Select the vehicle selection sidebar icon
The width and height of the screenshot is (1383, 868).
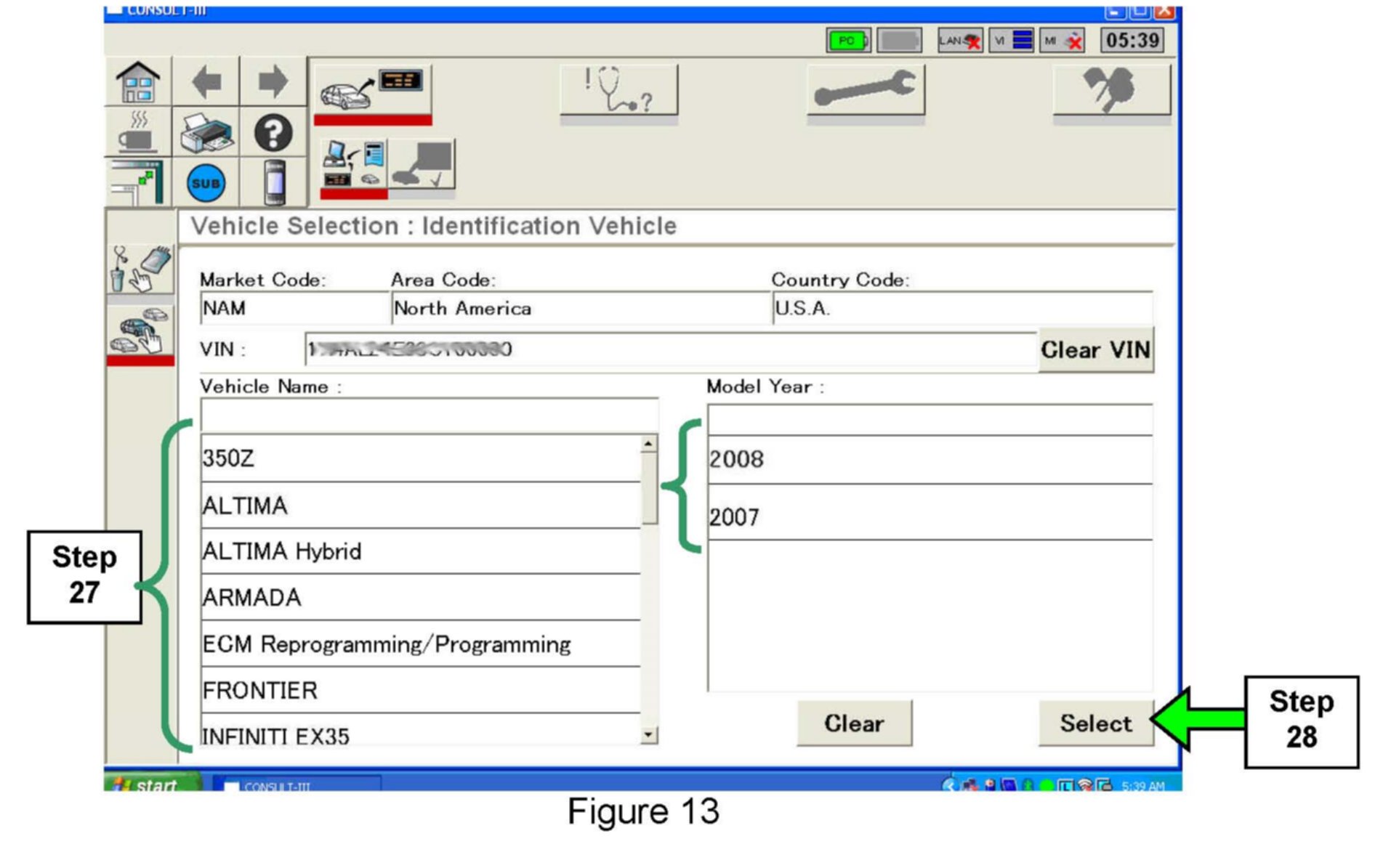pos(140,332)
